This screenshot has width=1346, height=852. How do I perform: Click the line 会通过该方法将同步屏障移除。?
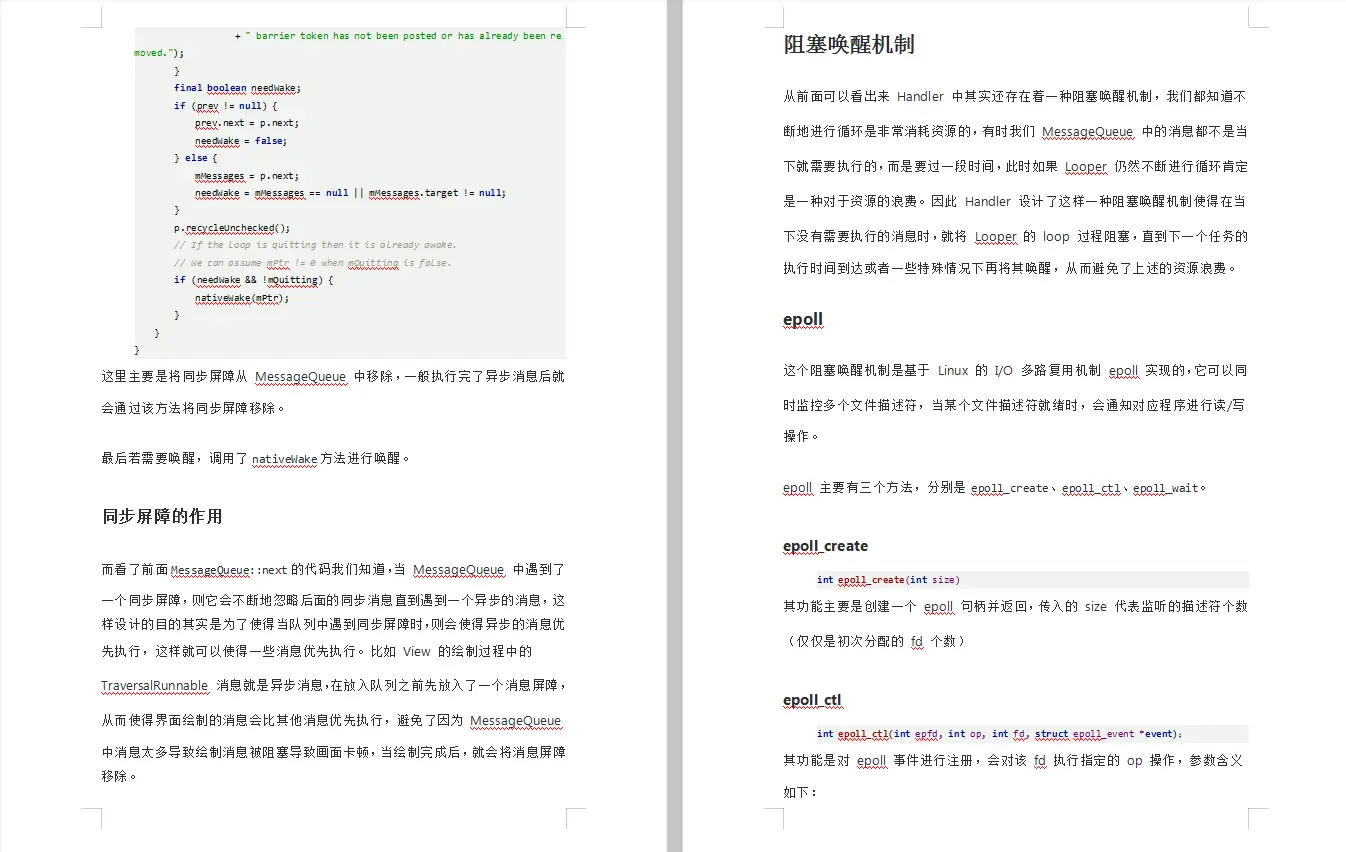pyautogui.click(x=194, y=409)
